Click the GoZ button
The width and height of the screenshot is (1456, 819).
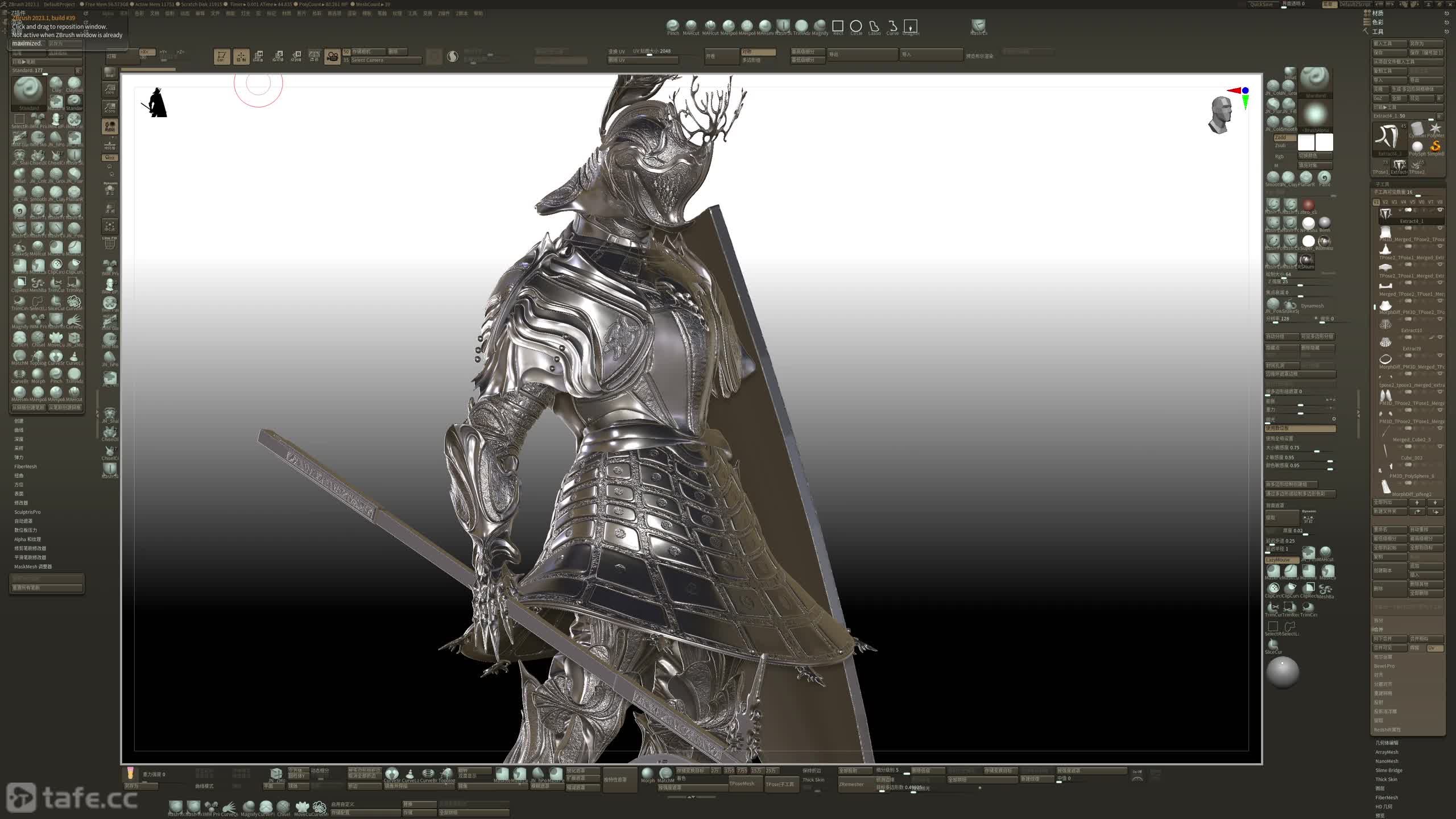point(1380,98)
